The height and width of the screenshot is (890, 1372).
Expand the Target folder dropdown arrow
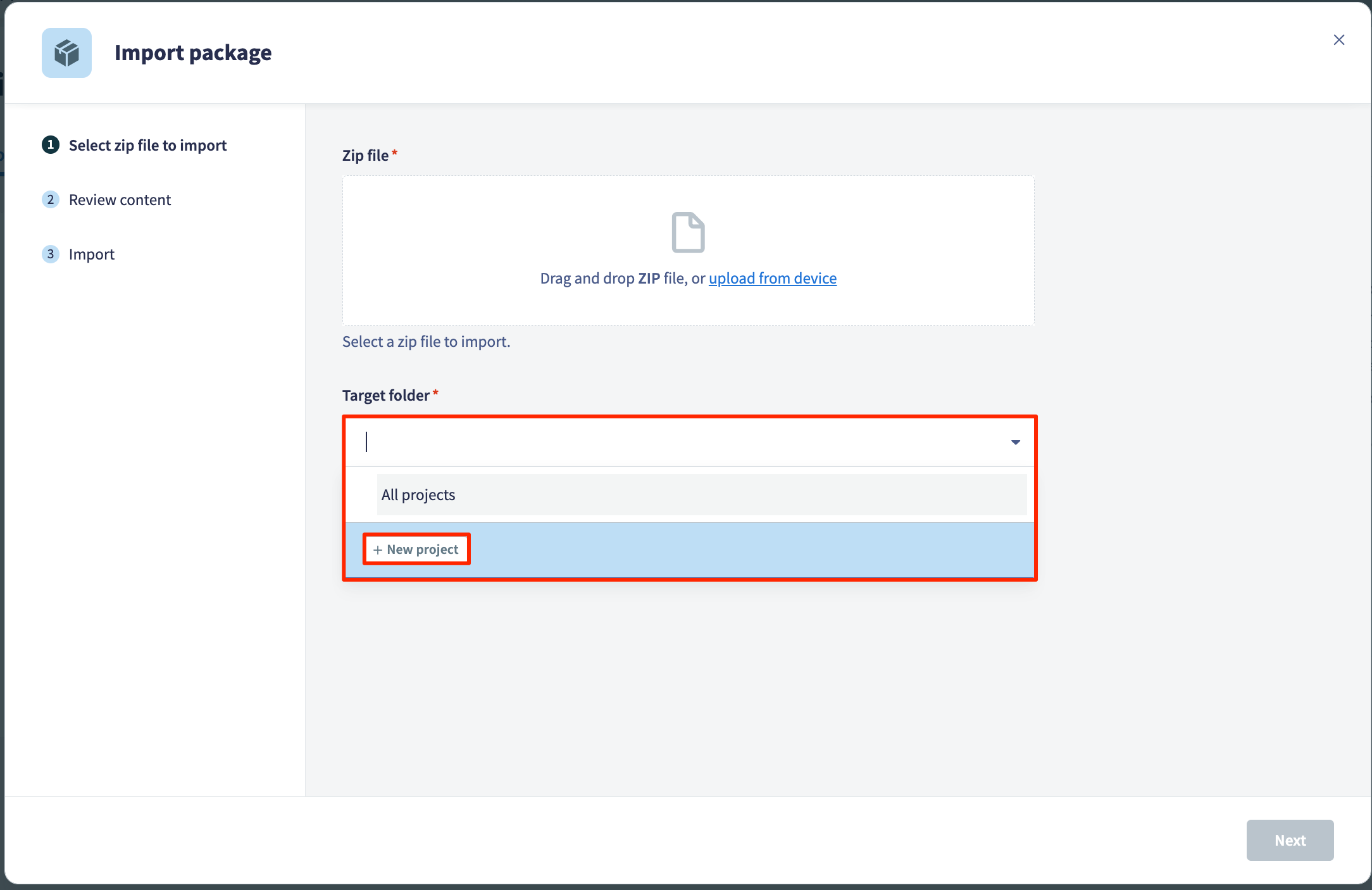pos(1016,442)
